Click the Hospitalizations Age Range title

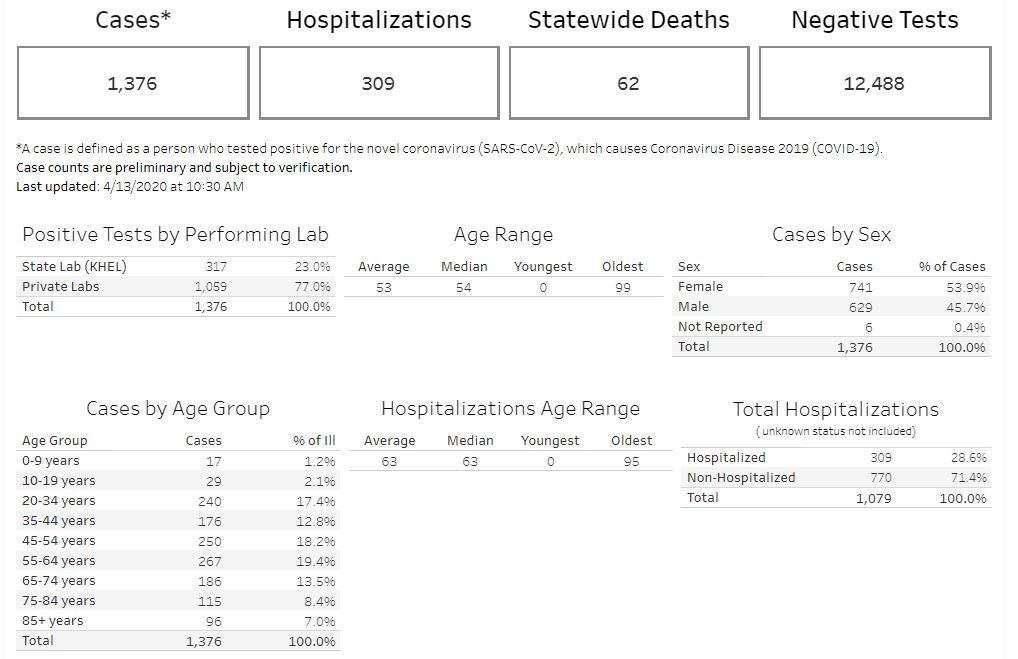pyautogui.click(x=510, y=409)
